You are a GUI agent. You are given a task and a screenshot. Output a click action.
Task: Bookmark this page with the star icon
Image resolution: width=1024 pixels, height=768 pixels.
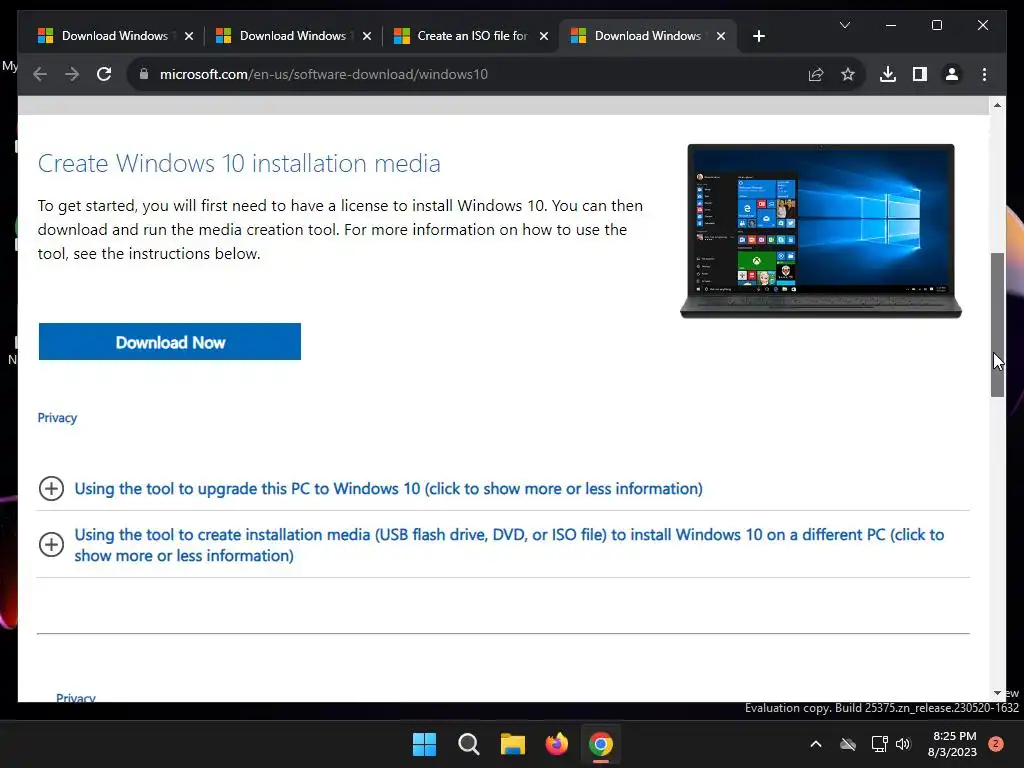pyautogui.click(x=848, y=74)
